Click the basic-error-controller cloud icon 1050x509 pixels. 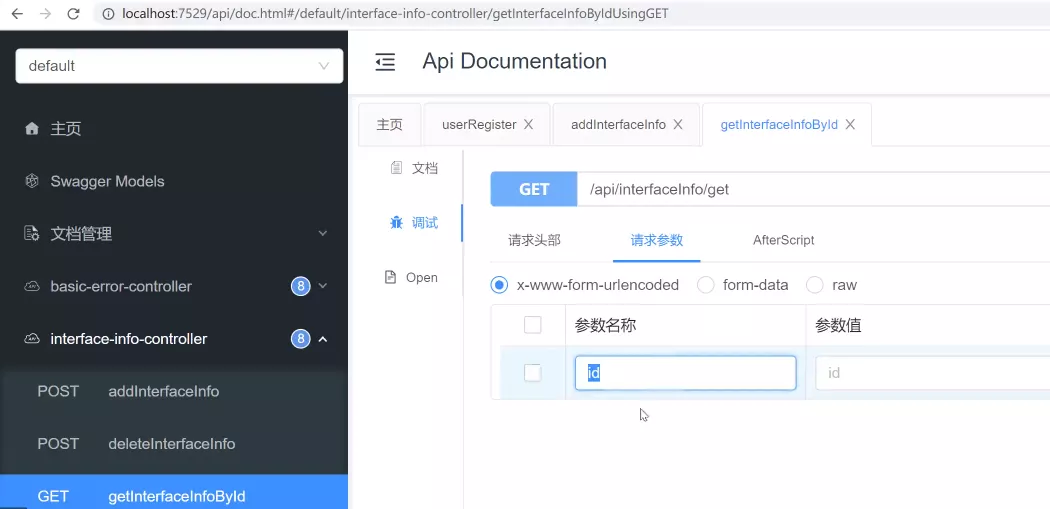31,286
